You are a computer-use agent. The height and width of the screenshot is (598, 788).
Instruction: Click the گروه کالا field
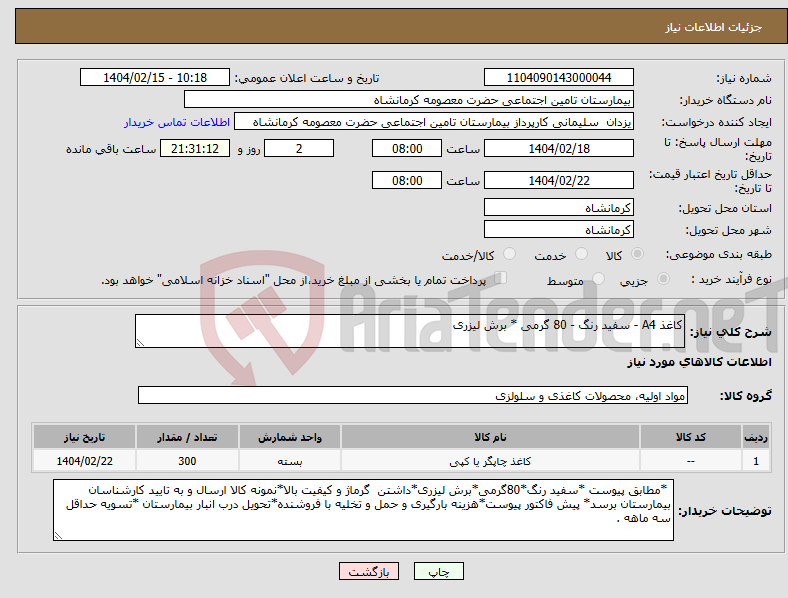click(x=413, y=395)
